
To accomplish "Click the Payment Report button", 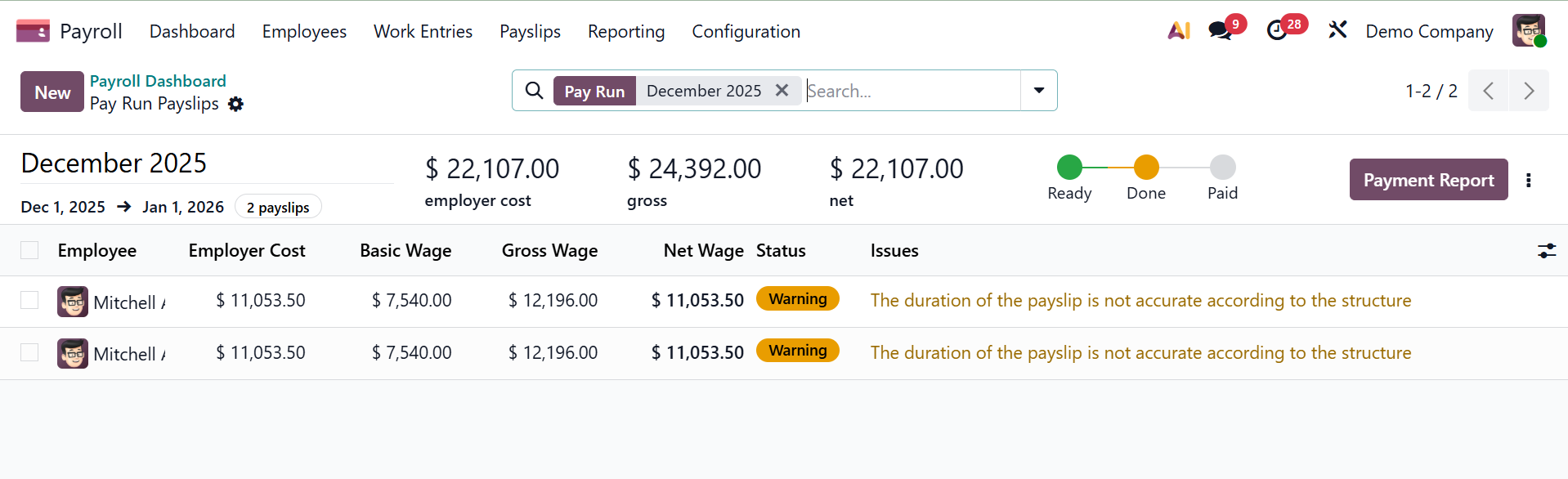I will coord(1427,180).
